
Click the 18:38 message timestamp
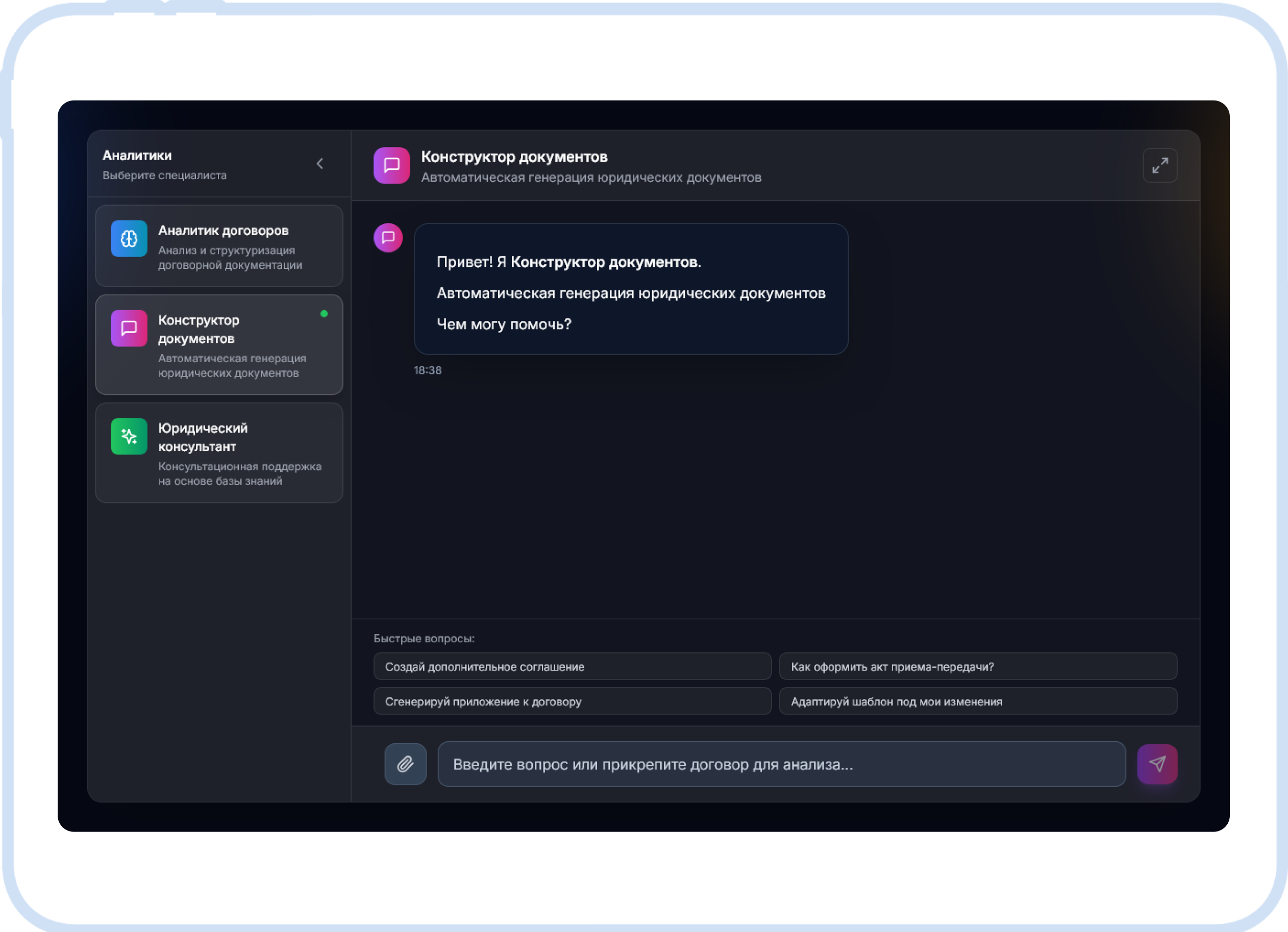point(428,370)
